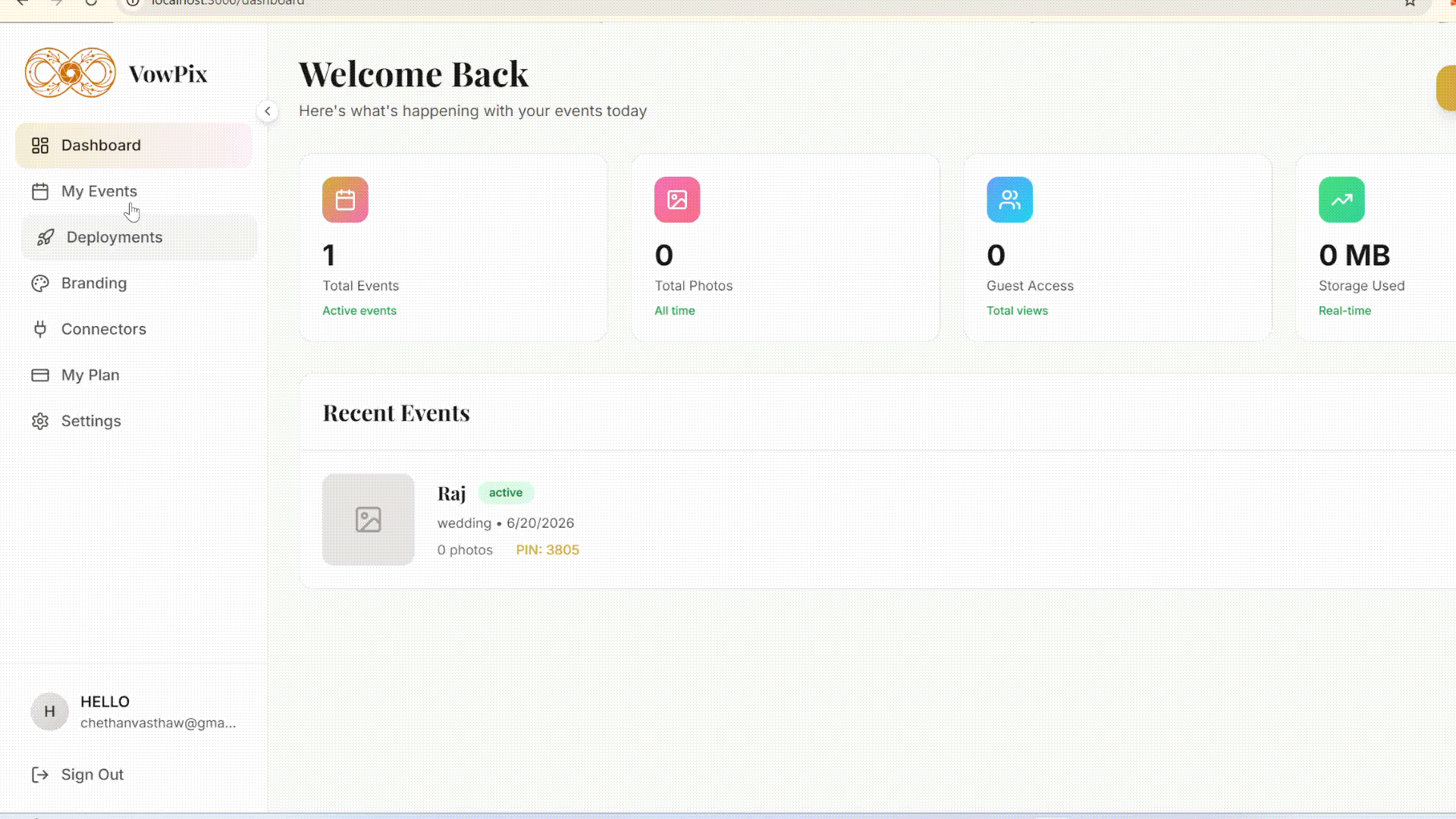
Task: Open the Raj event title
Action: coord(451,493)
